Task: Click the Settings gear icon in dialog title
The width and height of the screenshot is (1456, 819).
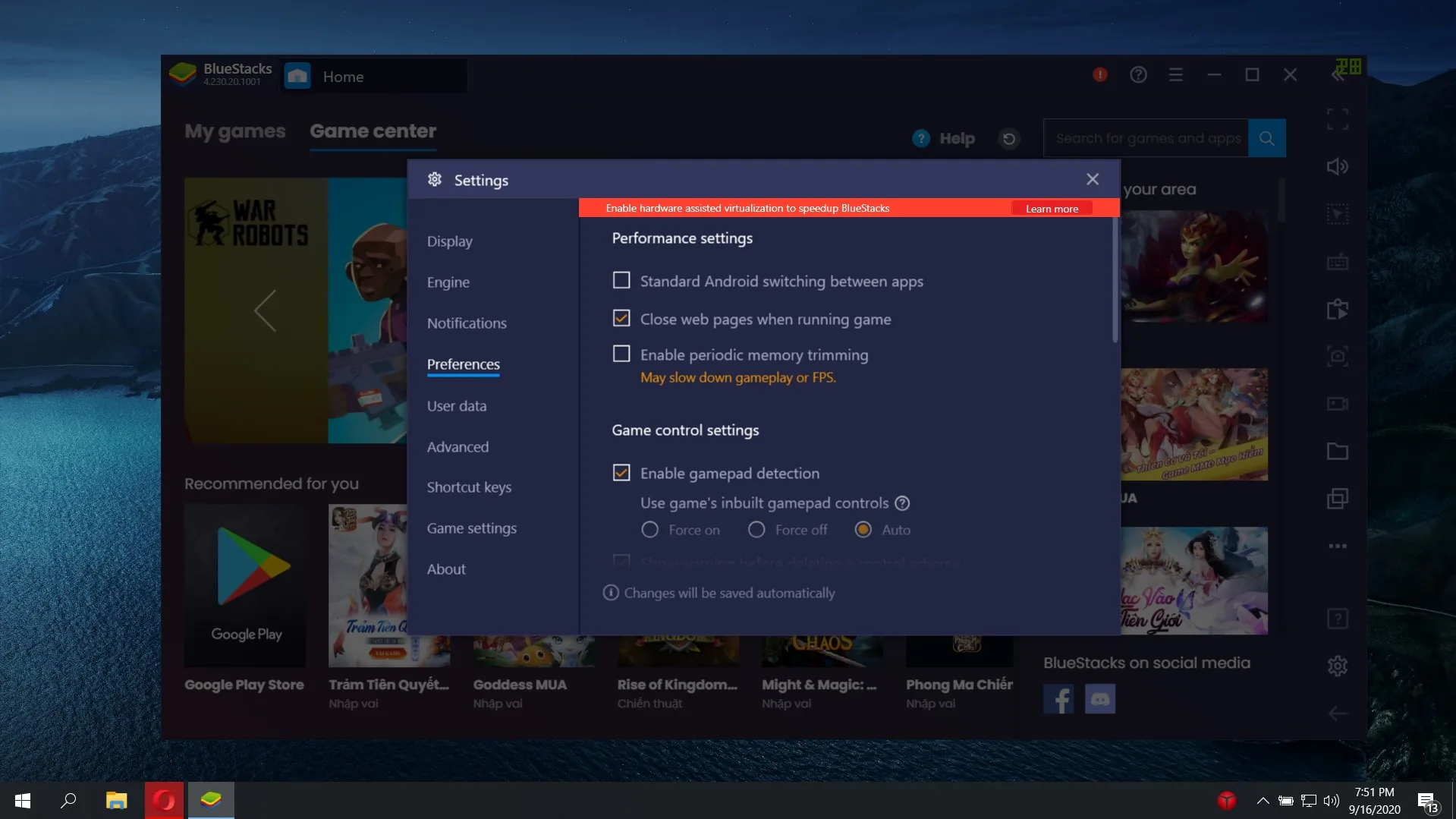Action: tap(435, 180)
